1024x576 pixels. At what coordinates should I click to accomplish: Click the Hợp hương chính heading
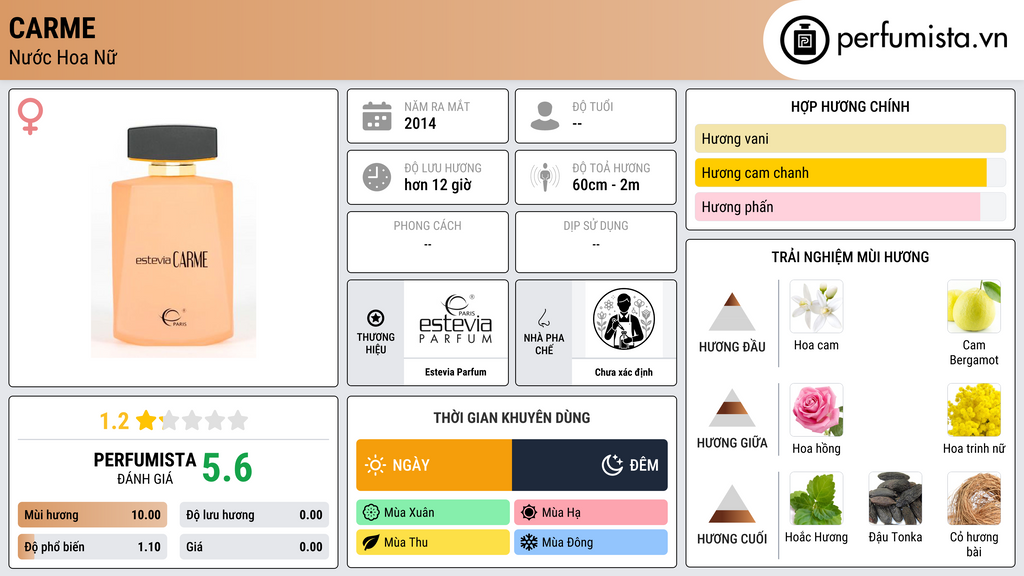850,106
